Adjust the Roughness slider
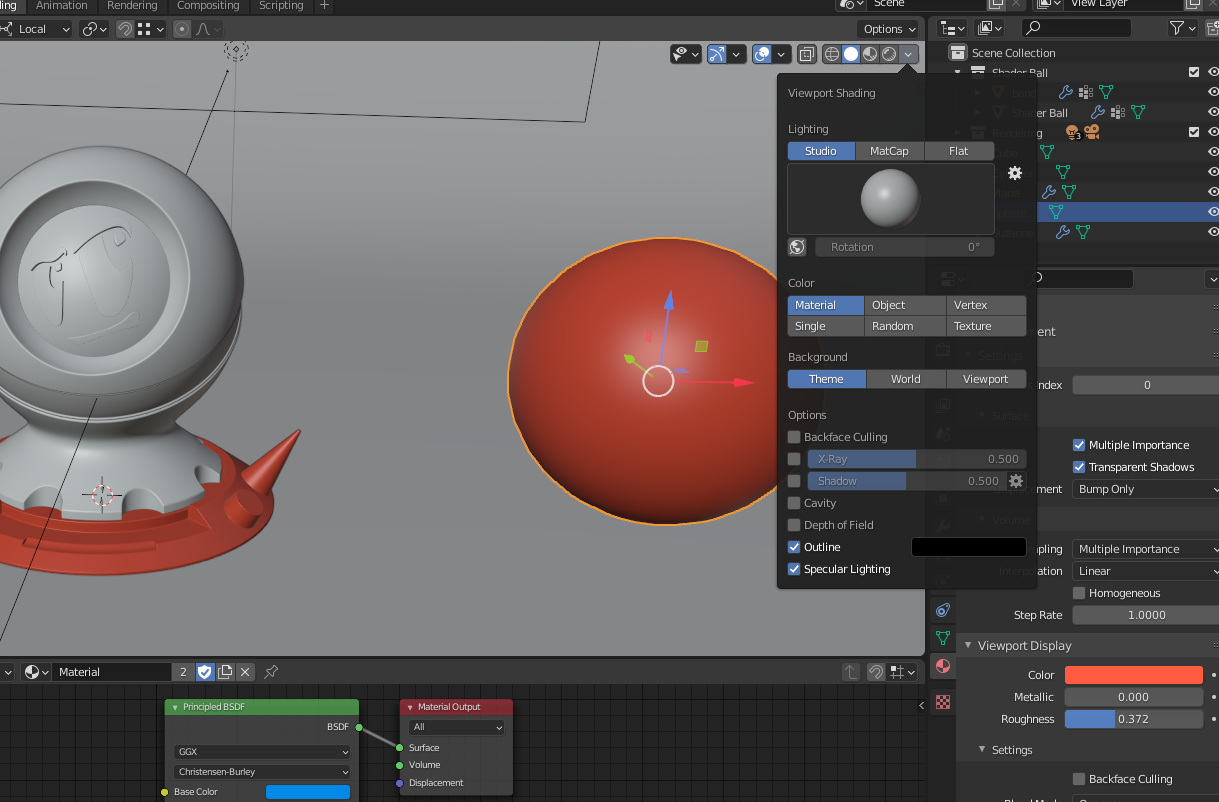The image size is (1219, 802). click(1134, 719)
